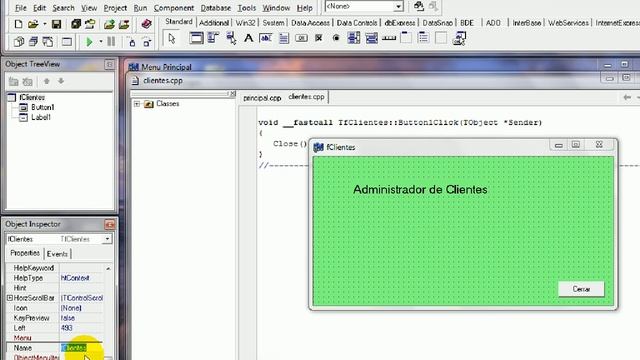Open the Run button dropdown arrow
The width and height of the screenshot is (640, 360).
(100, 42)
